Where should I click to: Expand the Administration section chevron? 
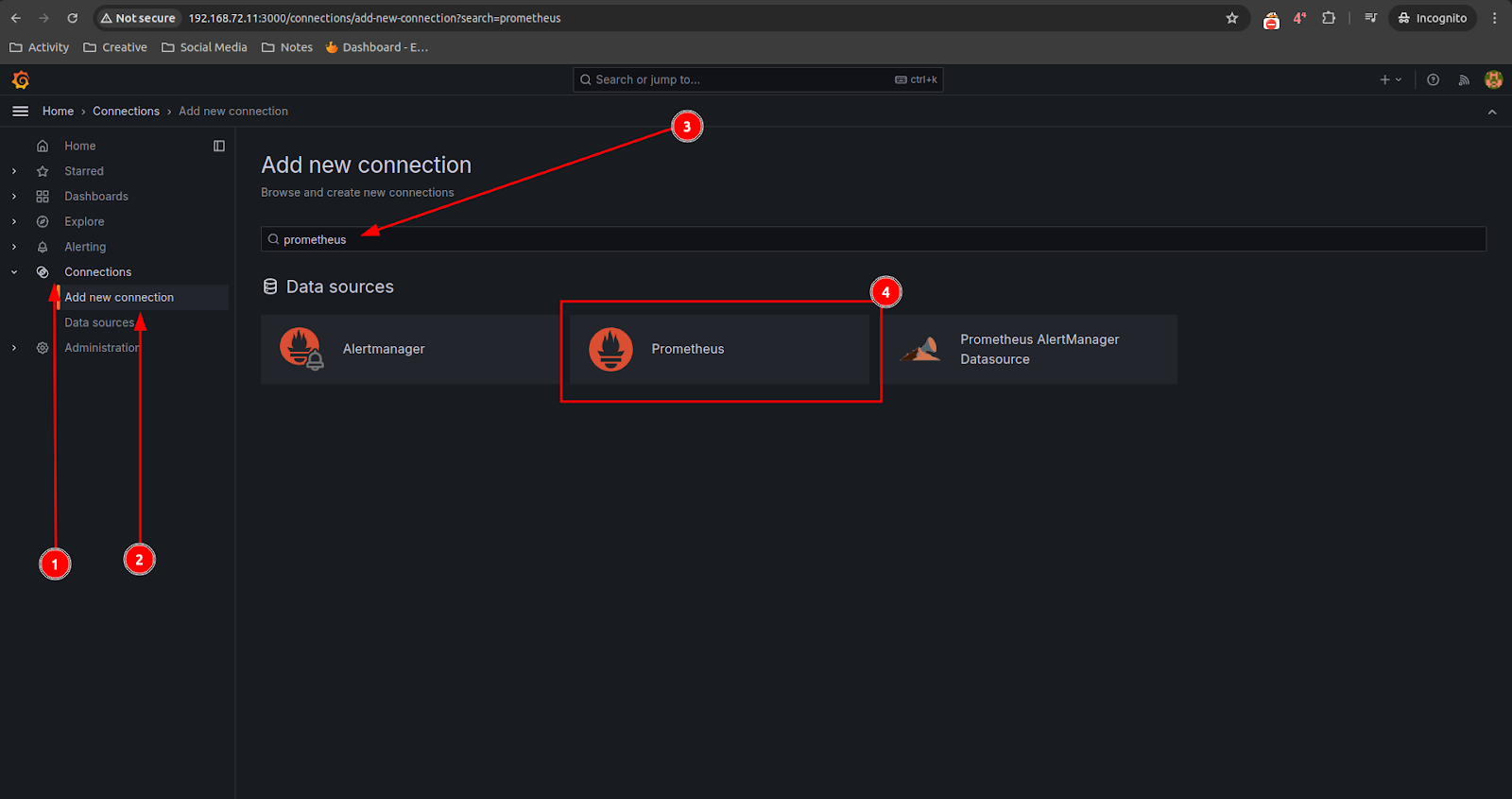(14, 348)
